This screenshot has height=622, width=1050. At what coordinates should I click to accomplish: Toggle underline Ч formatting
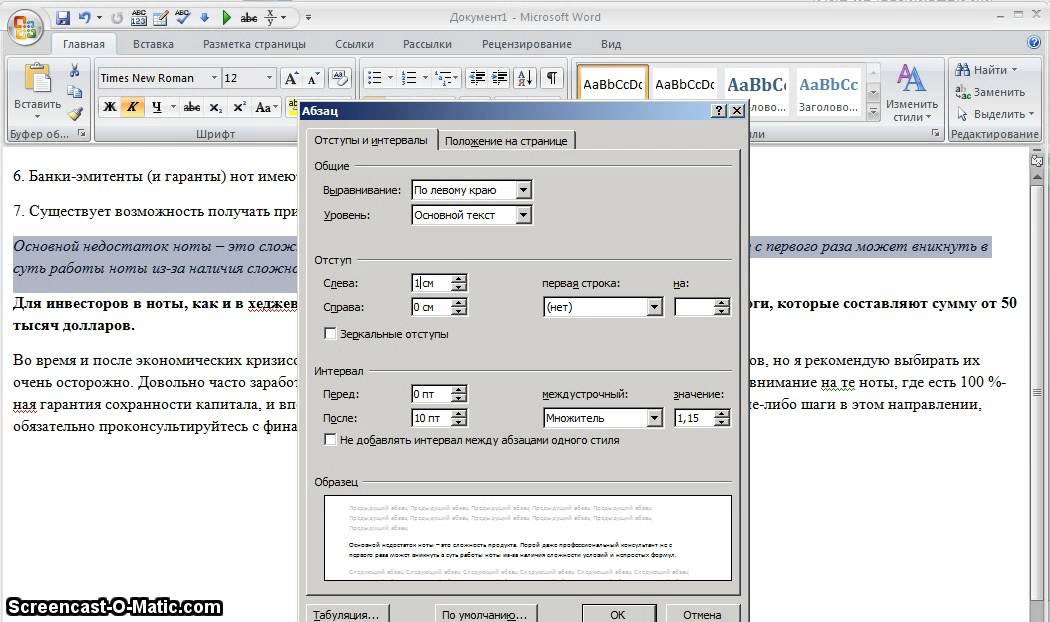156,107
